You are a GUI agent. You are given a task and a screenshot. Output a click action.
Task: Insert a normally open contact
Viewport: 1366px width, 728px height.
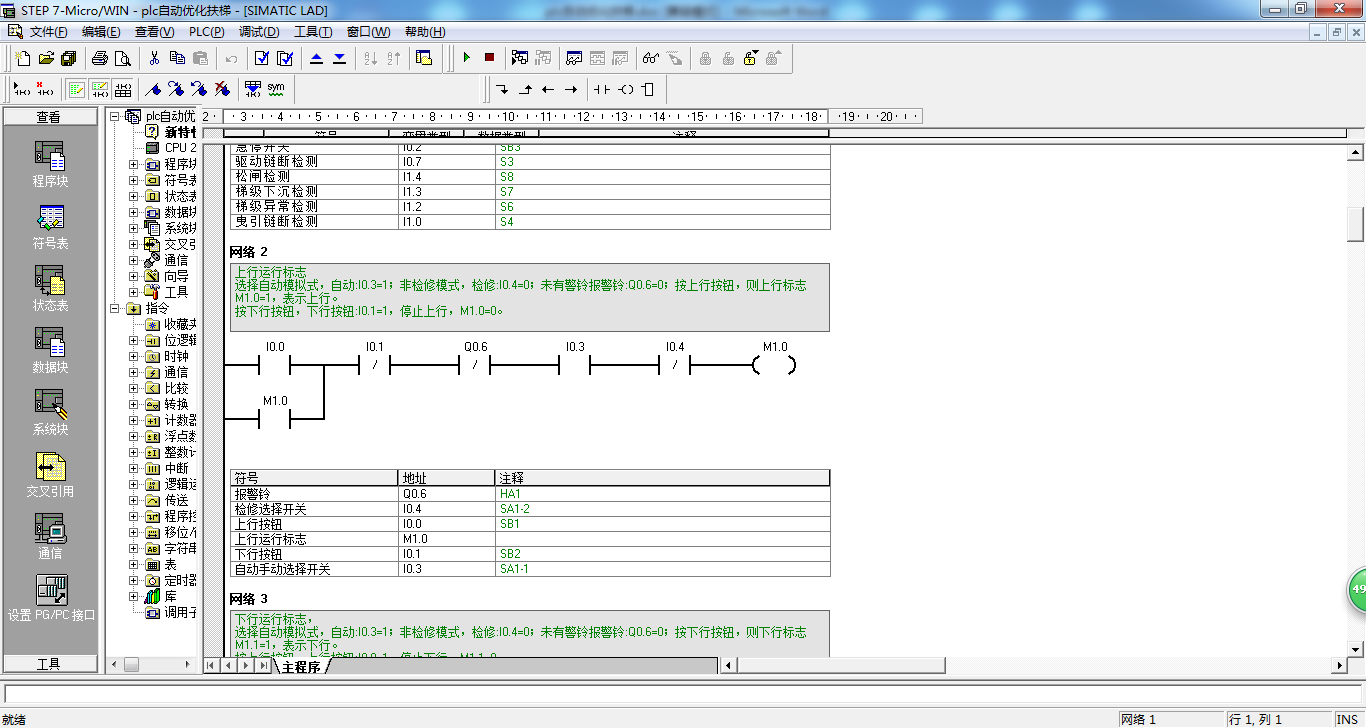tap(601, 89)
